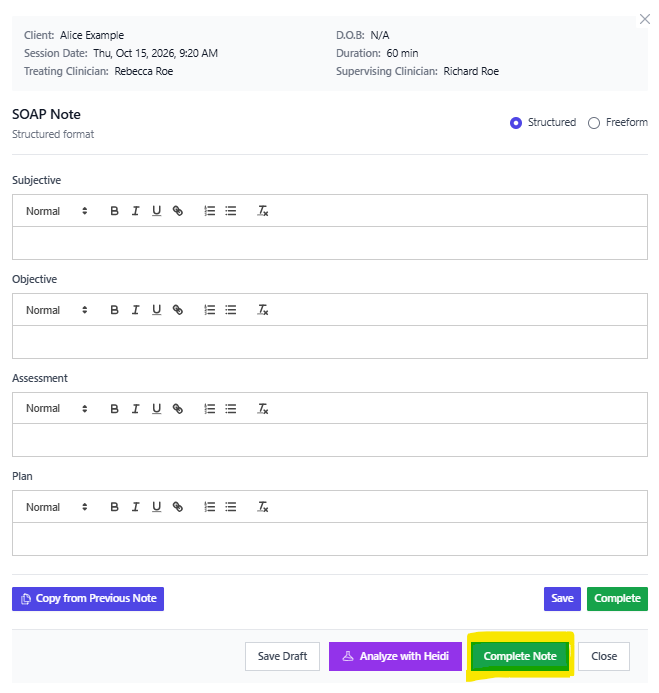Apply underline in the Assessment editor toolbar
659x693 pixels.
156,409
